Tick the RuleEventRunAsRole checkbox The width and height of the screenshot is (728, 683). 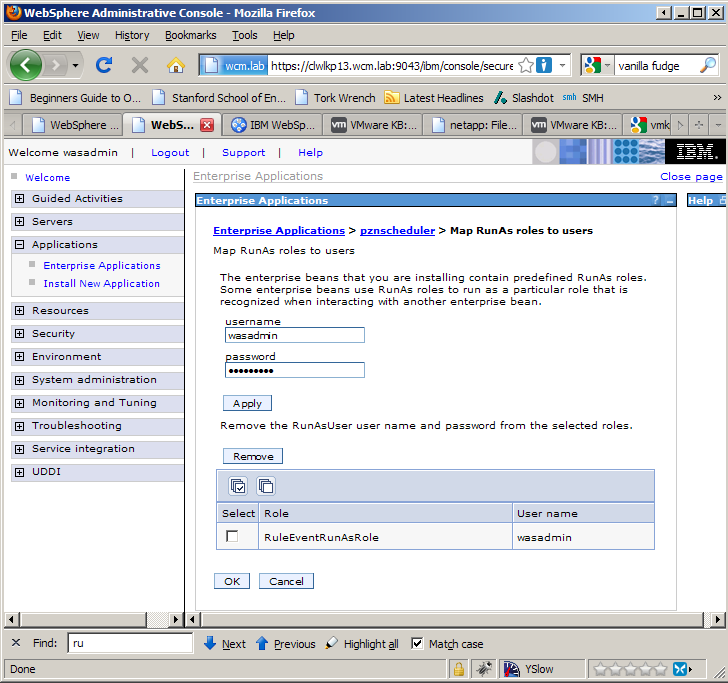pyautogui.click(x=232, y=536)
